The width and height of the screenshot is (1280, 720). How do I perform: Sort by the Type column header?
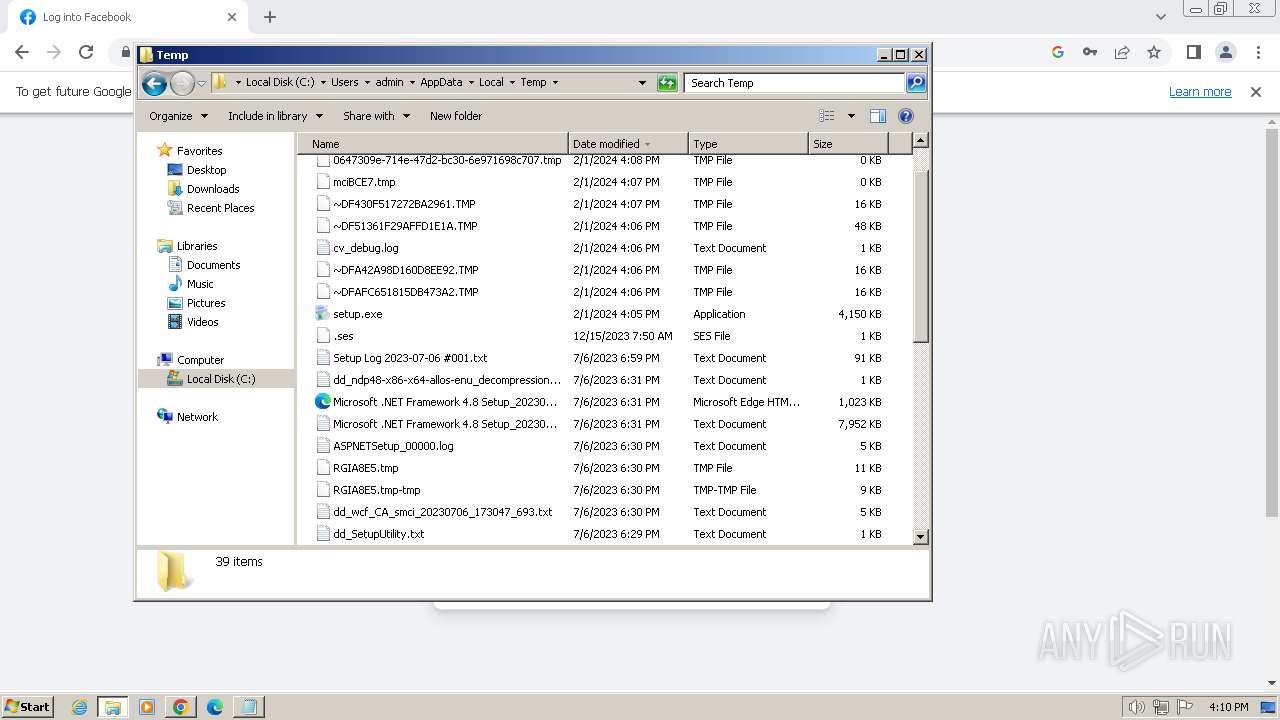click(748, 144)
